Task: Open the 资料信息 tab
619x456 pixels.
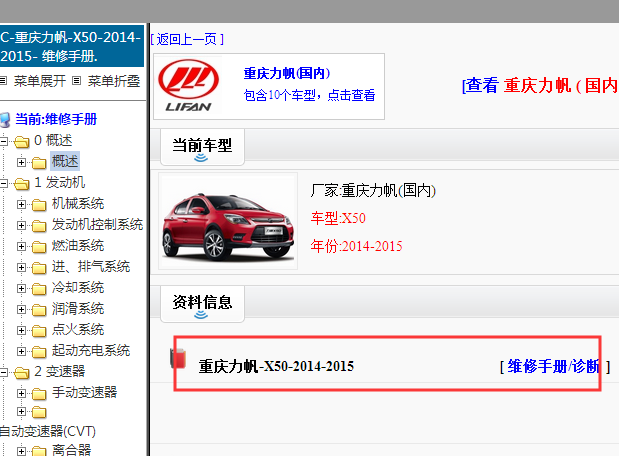Action: (x=202, y=304)
